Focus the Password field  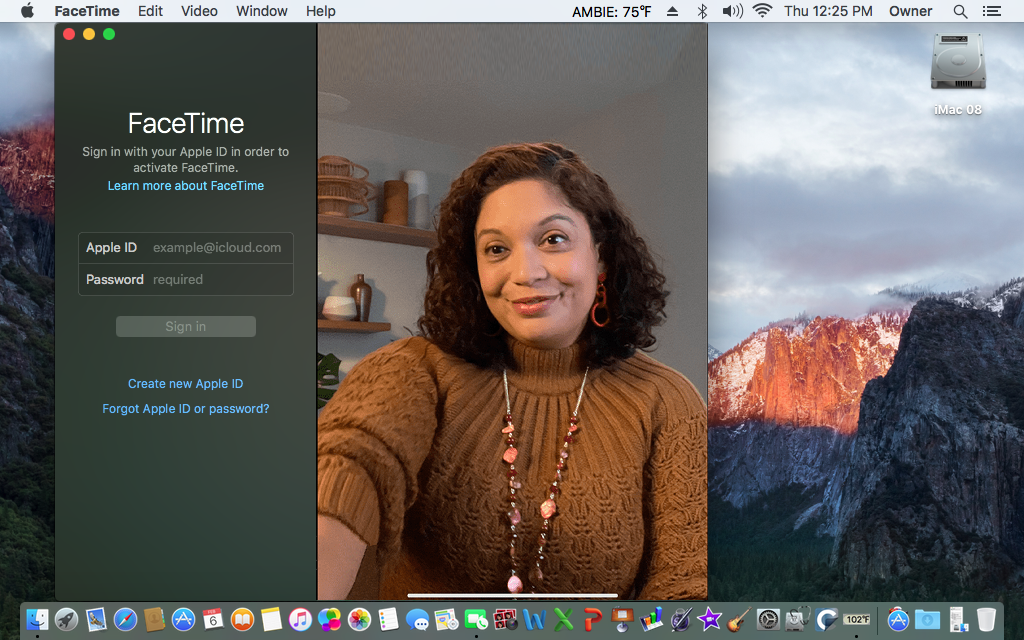point(185,280)
